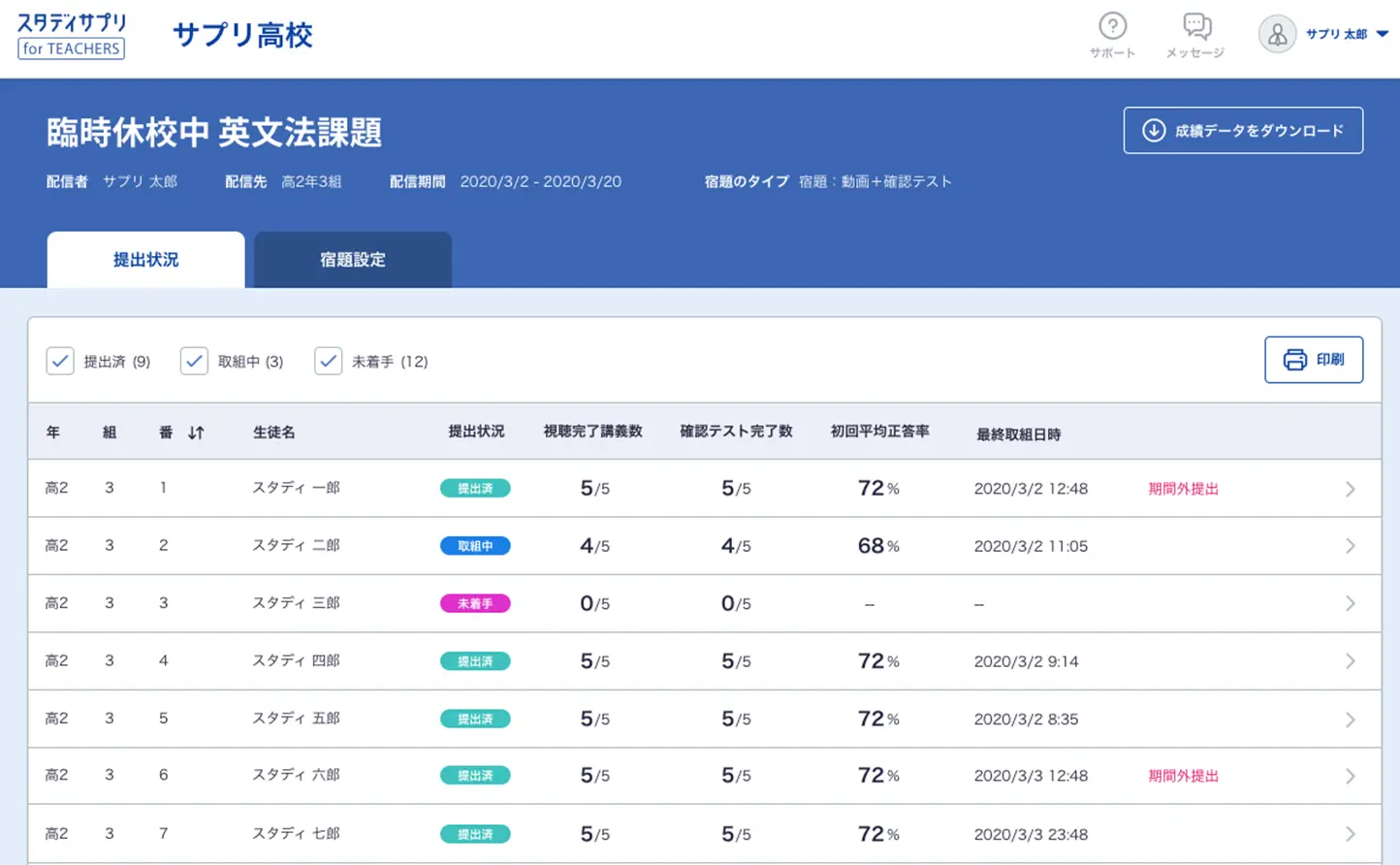This screenshot has width=1400, height=865.
Task: Select student name スタディ 五郎
Action: 296,719
